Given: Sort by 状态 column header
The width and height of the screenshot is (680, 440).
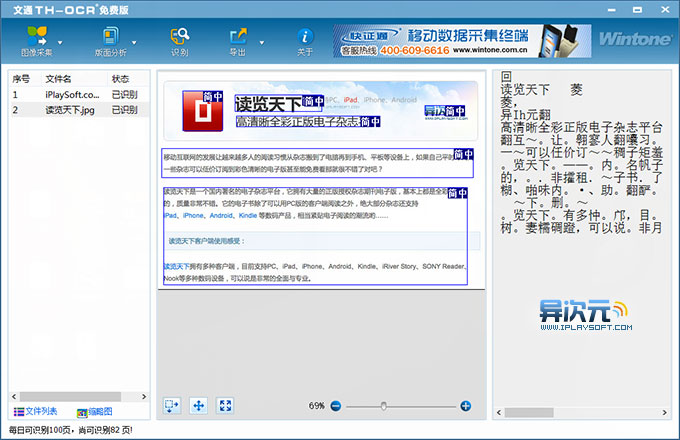Looking at the screenshot, I should (x=121, y=79).
